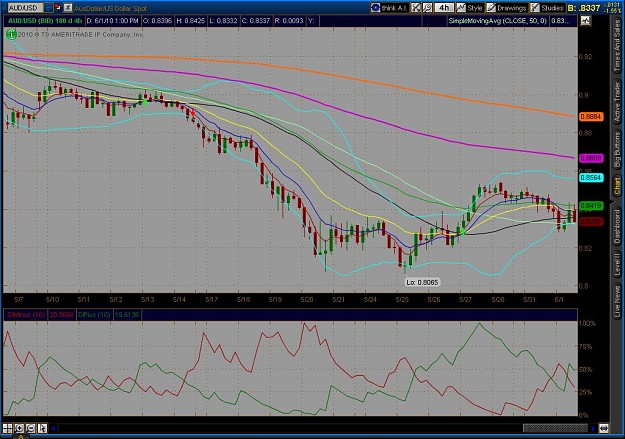625x439 pixels.
Task: Click the red-yellow color link icon
Action: tap(58, 7)
